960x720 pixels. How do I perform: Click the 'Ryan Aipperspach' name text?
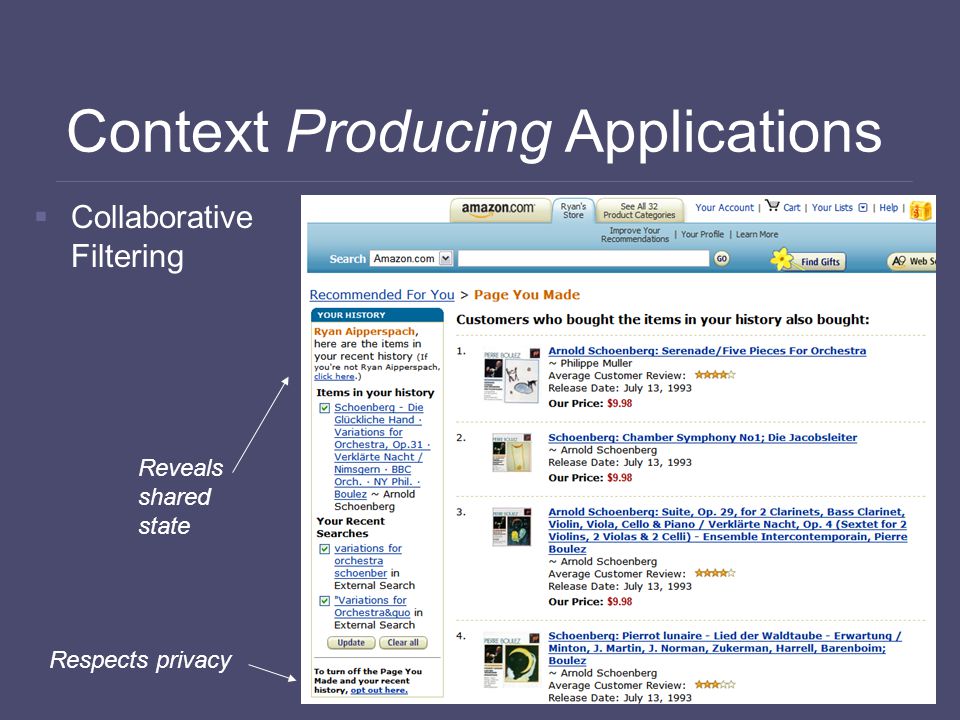[364, 331]
